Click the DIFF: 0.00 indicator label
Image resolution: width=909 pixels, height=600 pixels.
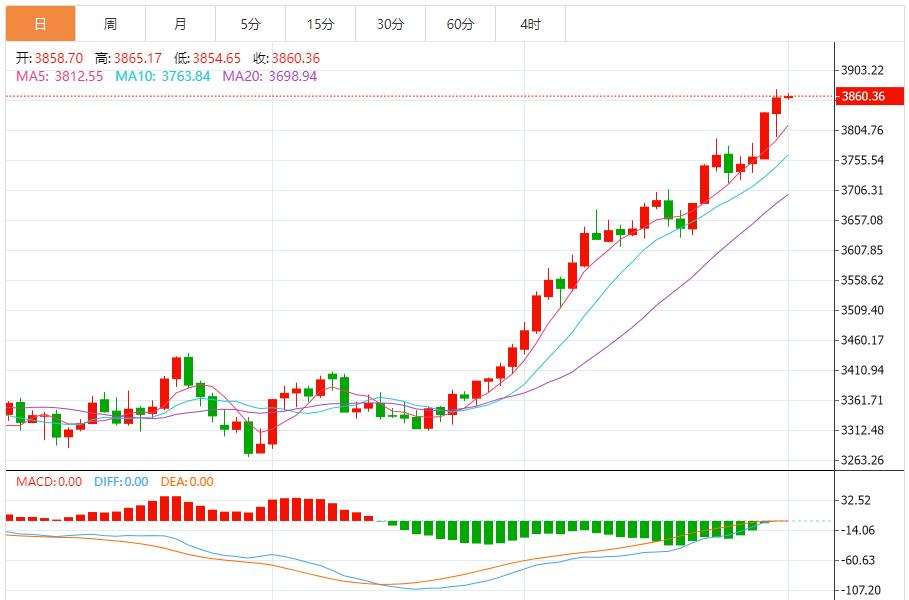click(121, 482)
